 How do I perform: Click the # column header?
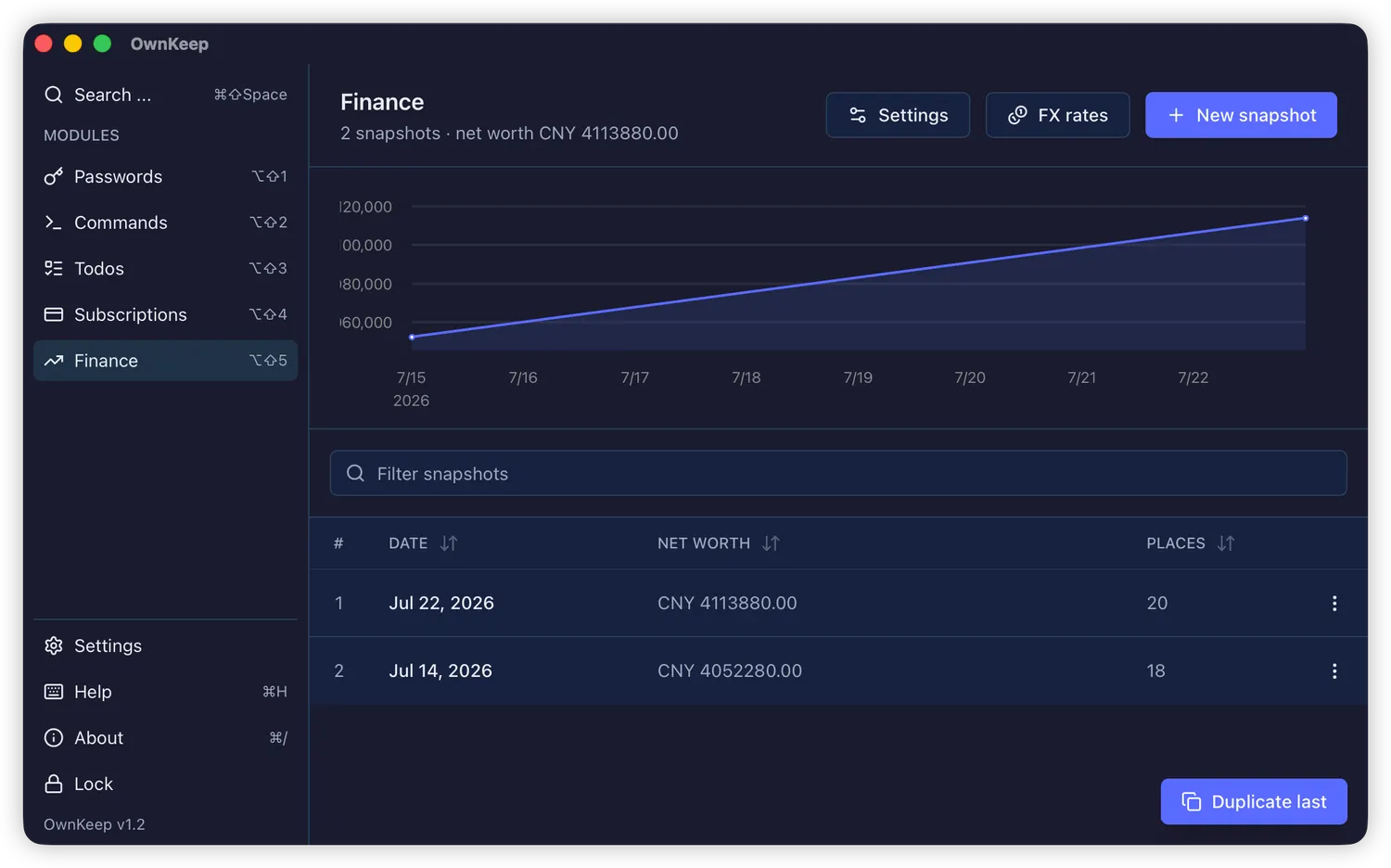tap(338, 543)
